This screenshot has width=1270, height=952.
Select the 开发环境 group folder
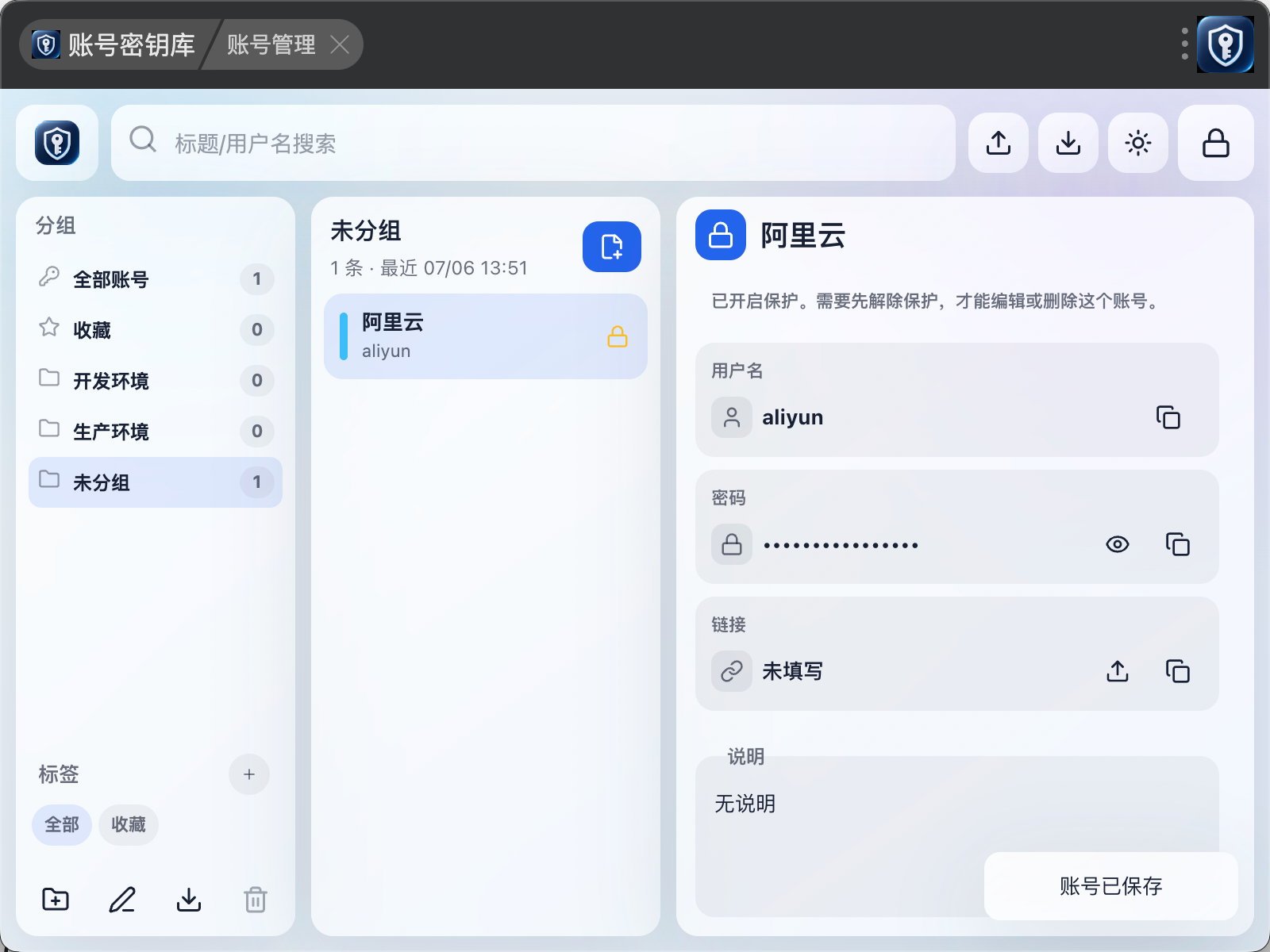pos(156,381)
